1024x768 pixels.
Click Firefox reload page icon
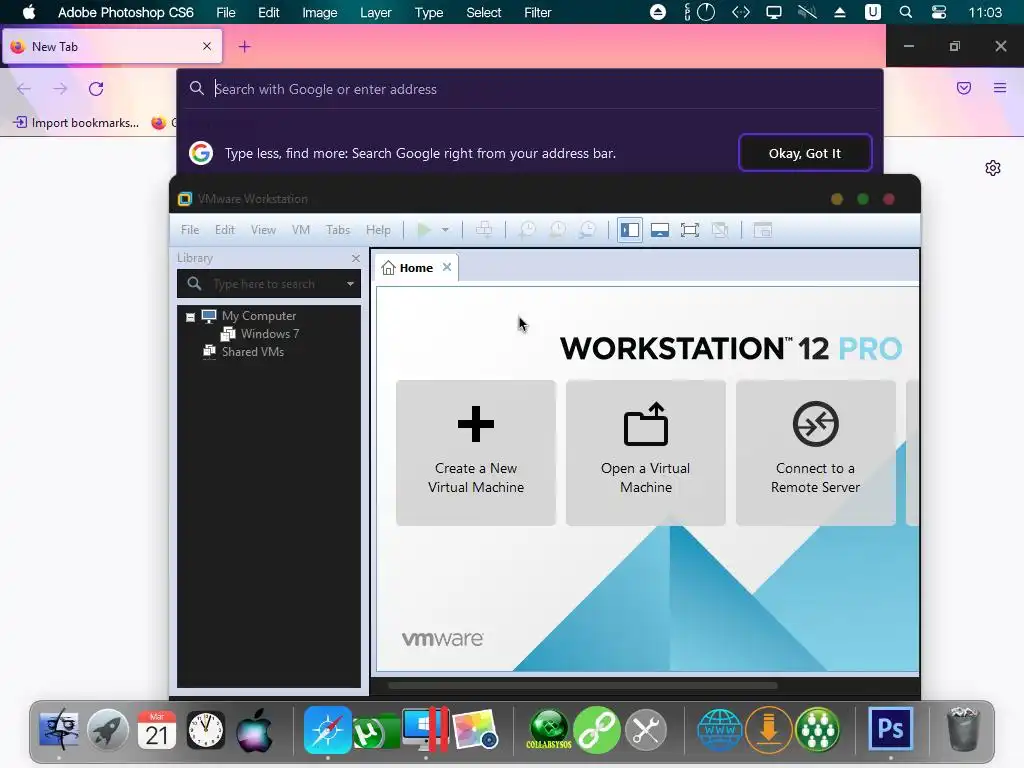click(96, 89)
